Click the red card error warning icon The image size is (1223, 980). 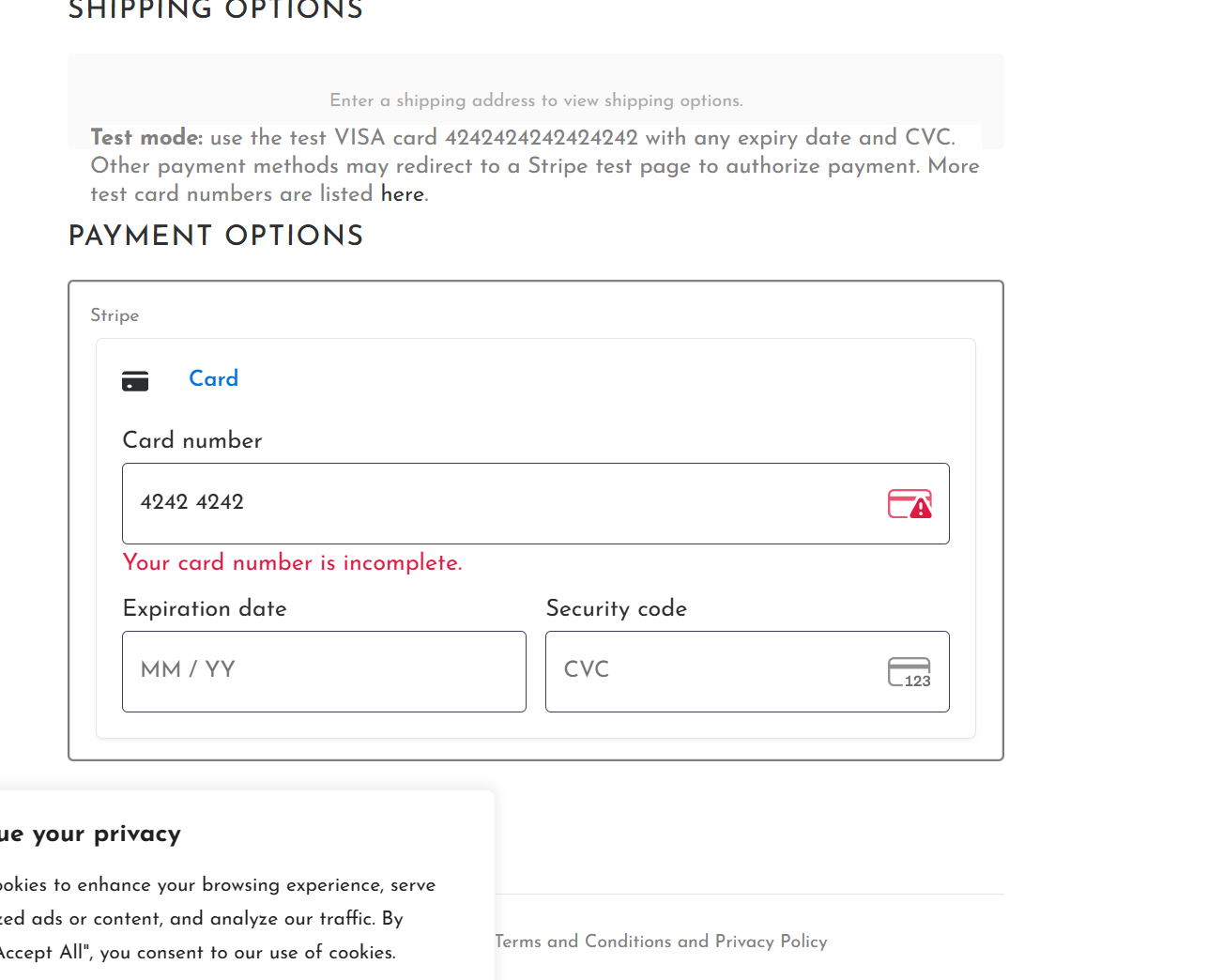[910, 504]
